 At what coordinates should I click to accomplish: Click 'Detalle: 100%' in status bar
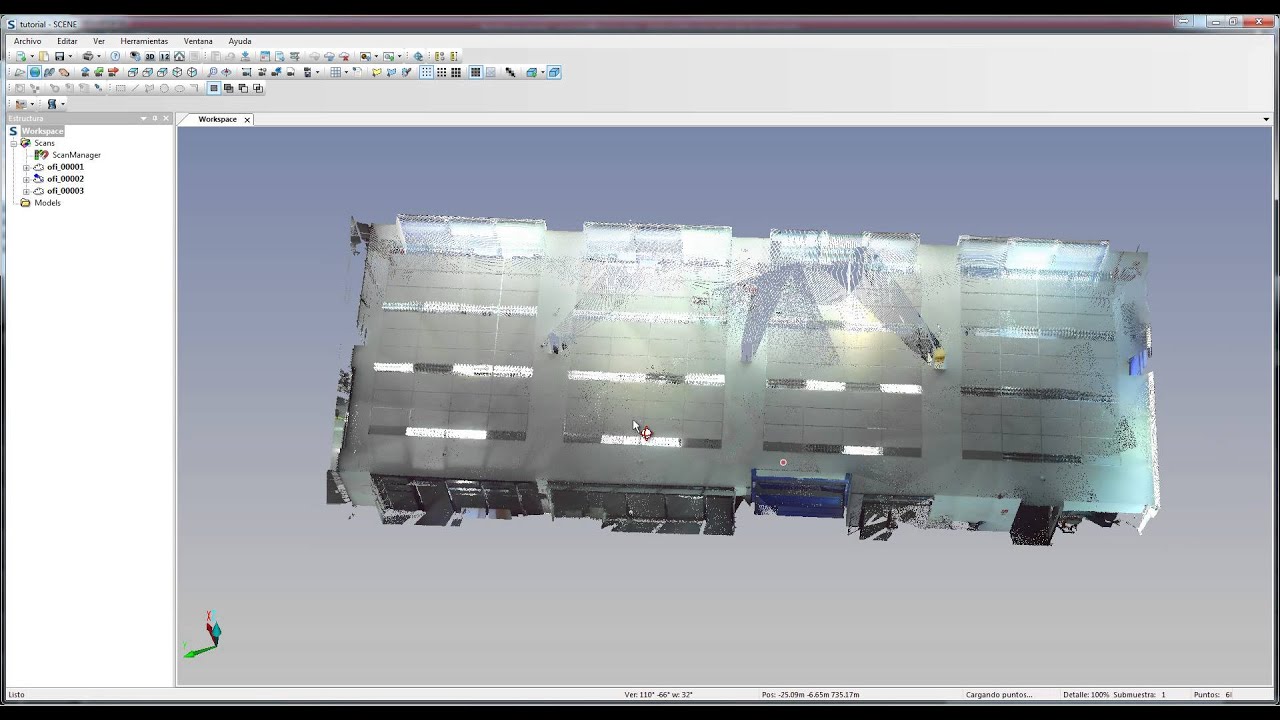(x=1087, y=694)
